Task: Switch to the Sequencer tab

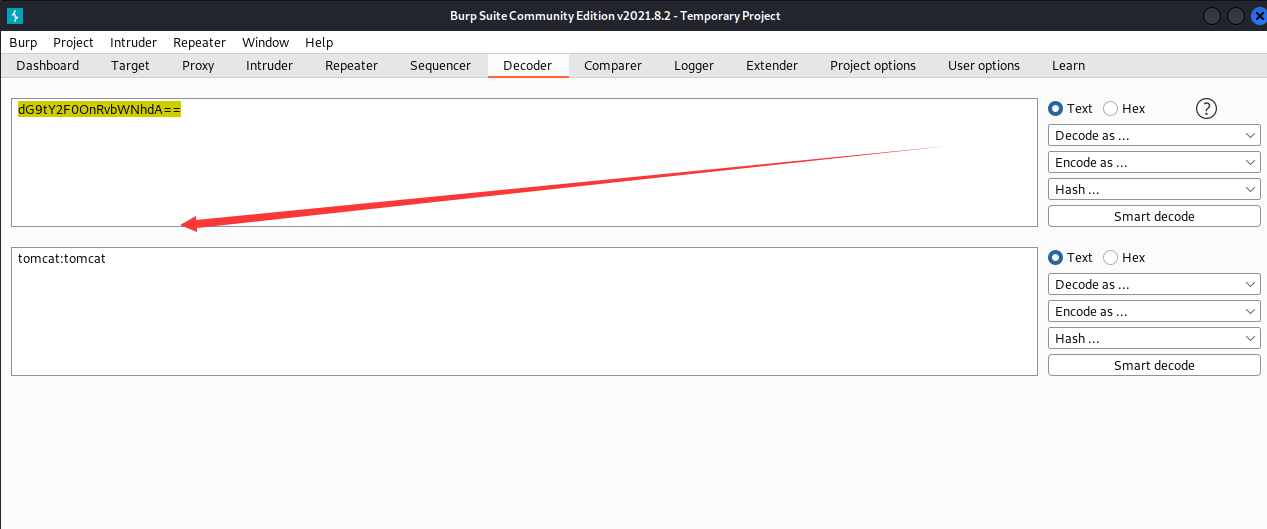Action: [x=440, y=65]
